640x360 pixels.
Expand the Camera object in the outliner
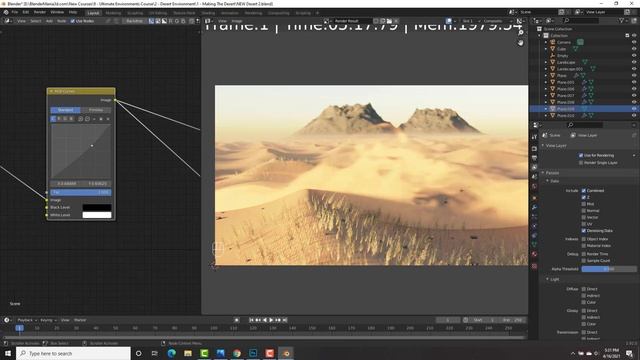pyautogui.click(x=546, y=42)
